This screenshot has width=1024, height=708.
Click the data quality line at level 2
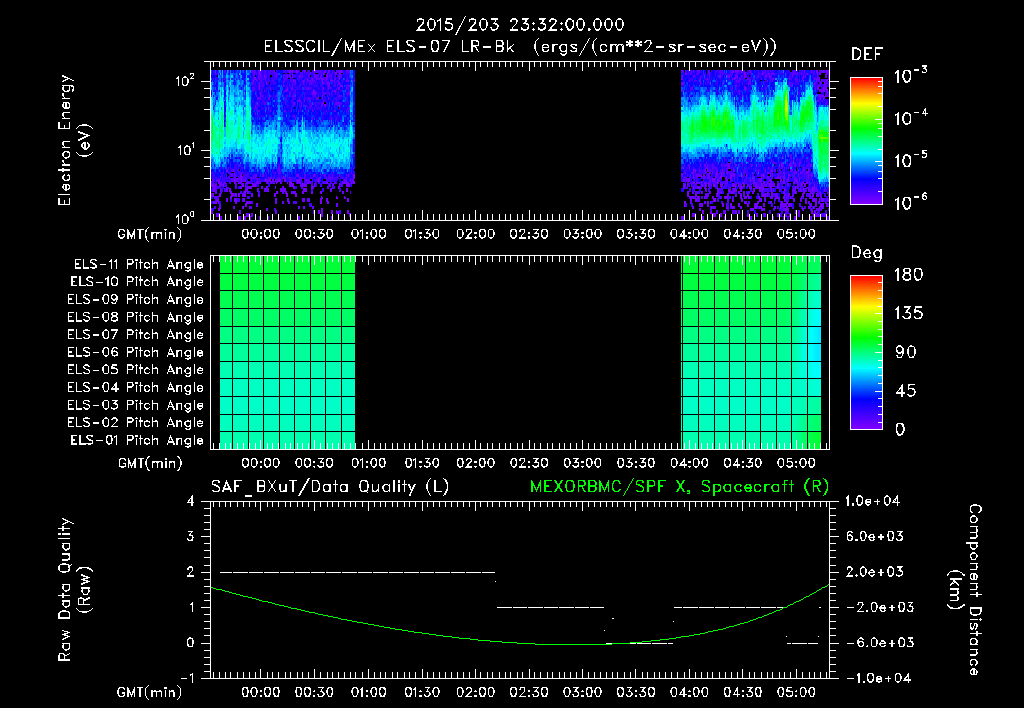pyautogui.click(x=358, y=572)
